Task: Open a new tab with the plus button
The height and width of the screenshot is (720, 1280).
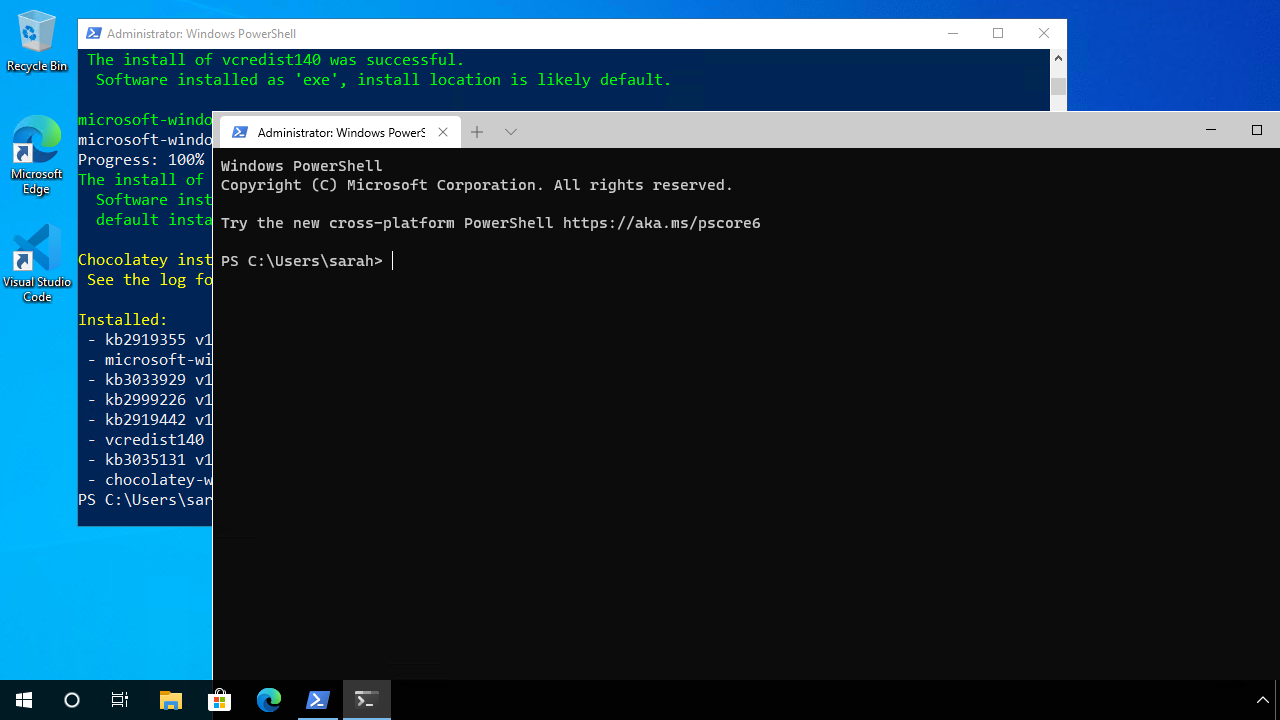Action: 477,131
